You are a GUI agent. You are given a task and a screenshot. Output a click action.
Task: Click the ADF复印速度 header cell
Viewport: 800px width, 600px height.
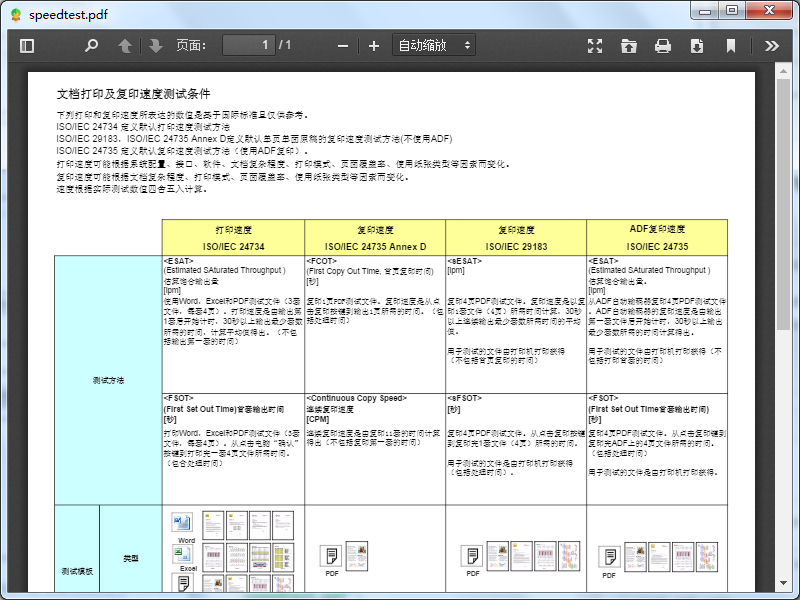coord(657,238)
